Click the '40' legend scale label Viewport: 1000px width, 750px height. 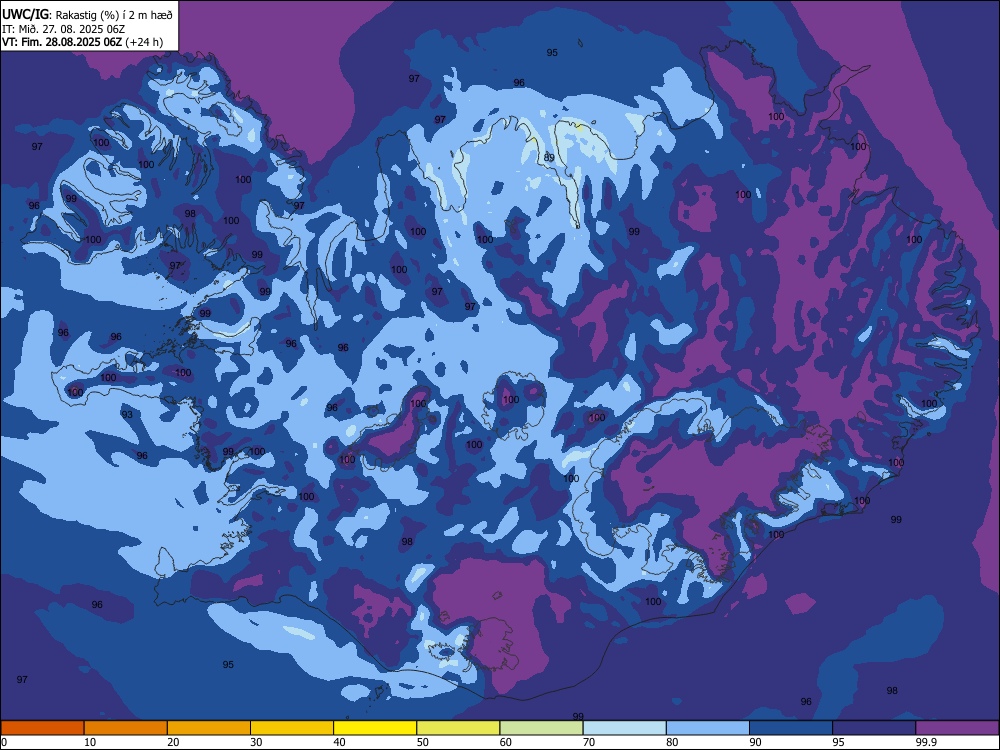click(339, 742)
